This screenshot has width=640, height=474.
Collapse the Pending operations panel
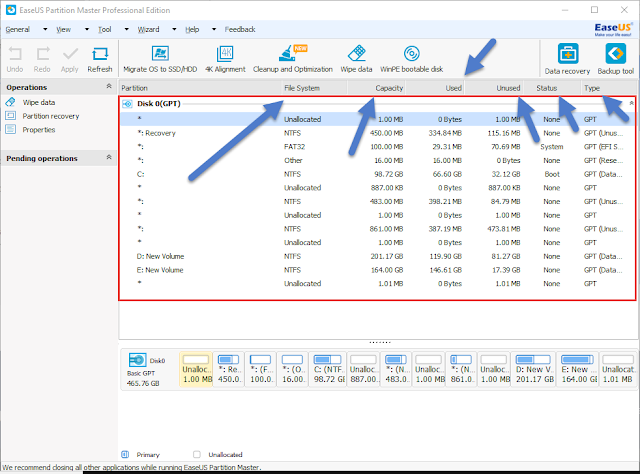coord(109,157)
